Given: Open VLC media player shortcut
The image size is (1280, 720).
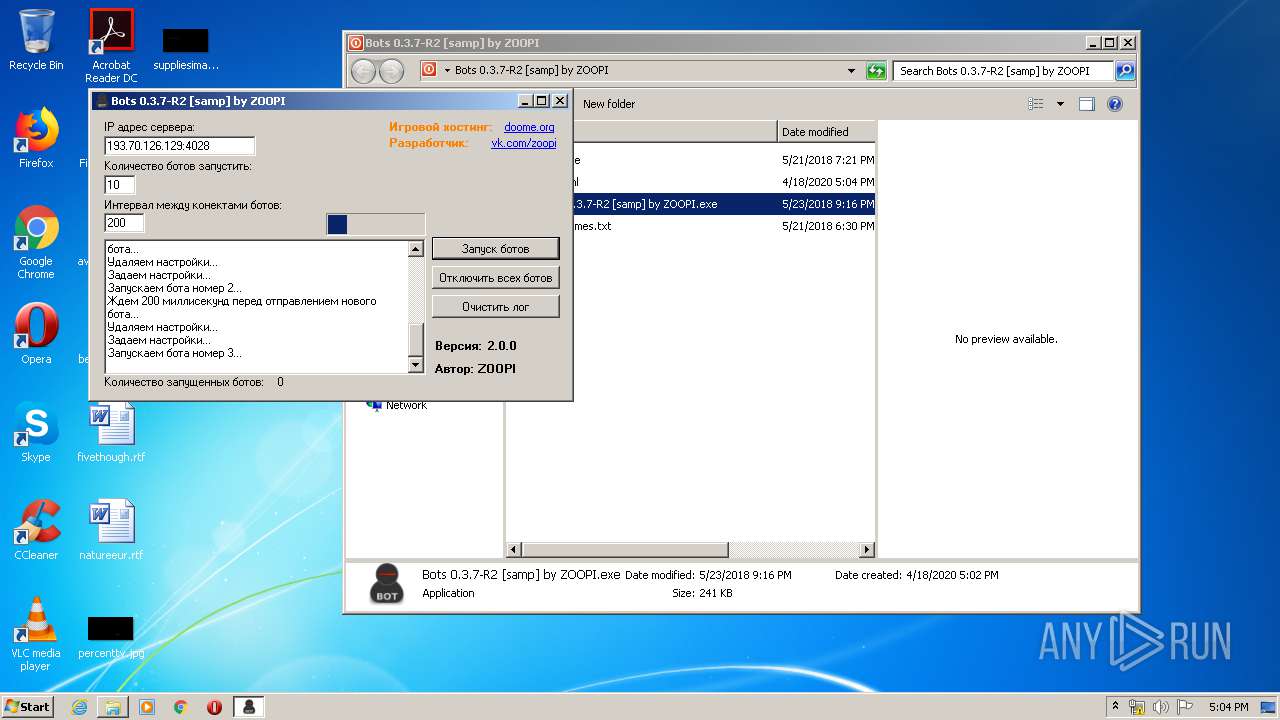Looking at the screenshot, I should tap(36, 634).
